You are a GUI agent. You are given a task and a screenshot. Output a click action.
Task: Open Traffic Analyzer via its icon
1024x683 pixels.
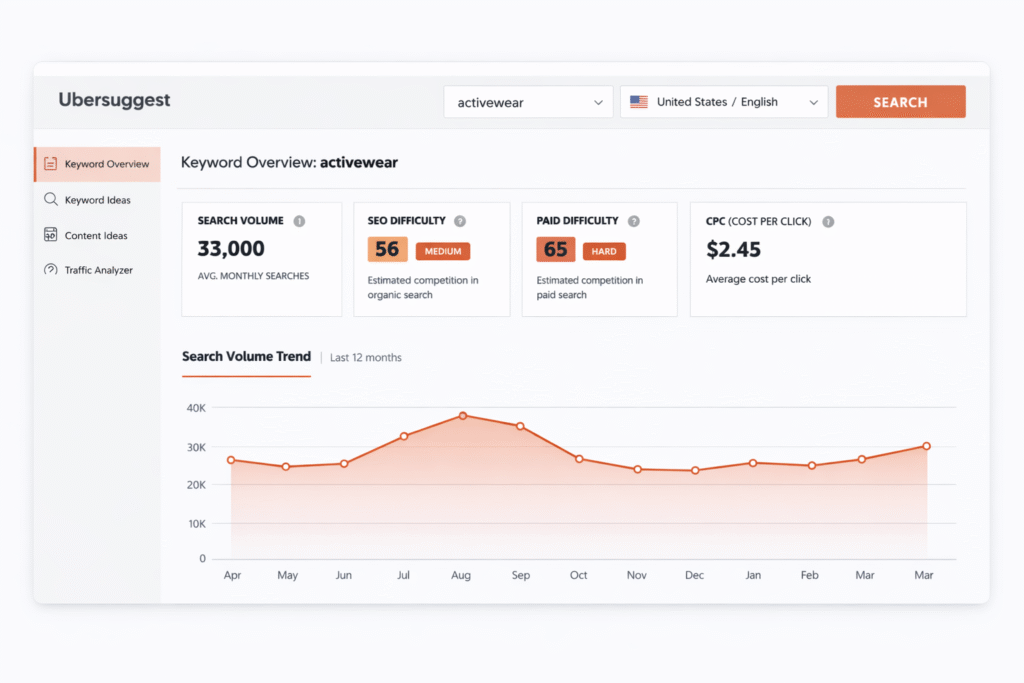[52, 269]
